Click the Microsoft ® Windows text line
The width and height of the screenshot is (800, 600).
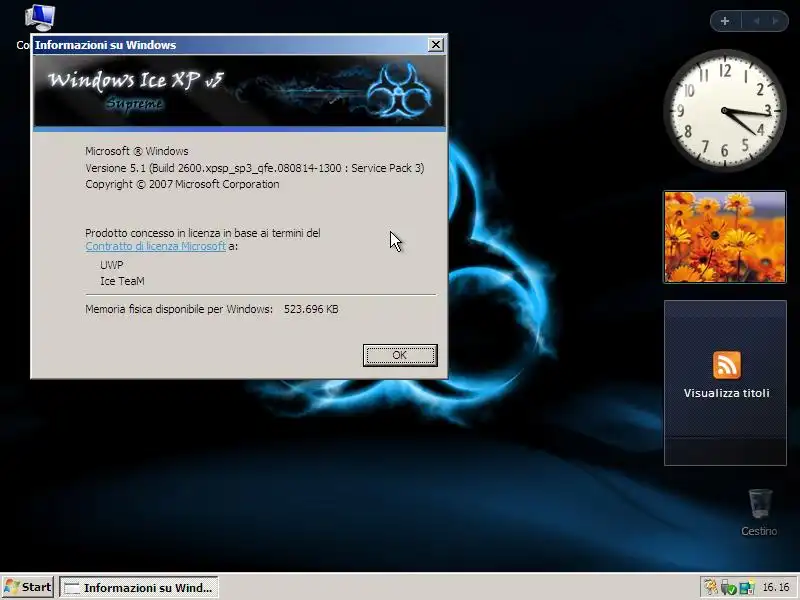click(x=137, y=151)
